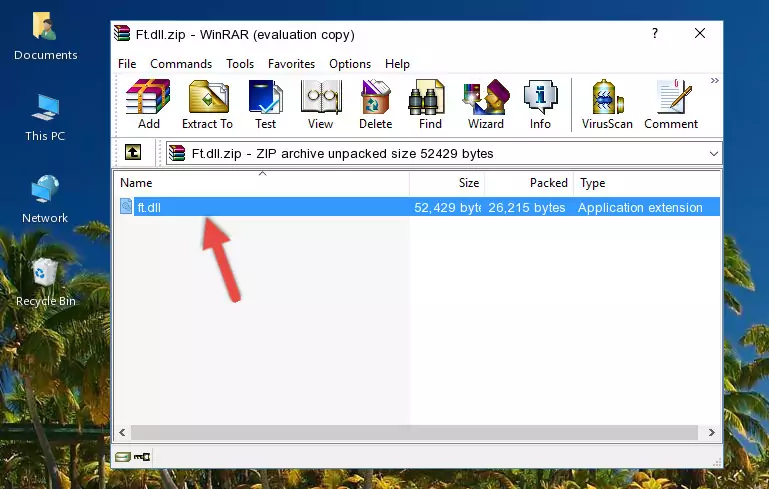This screenshot has width=769, height=489.
Task: Click the horizontal scrollbar right arrow
Action: click(x=711, y=432)
